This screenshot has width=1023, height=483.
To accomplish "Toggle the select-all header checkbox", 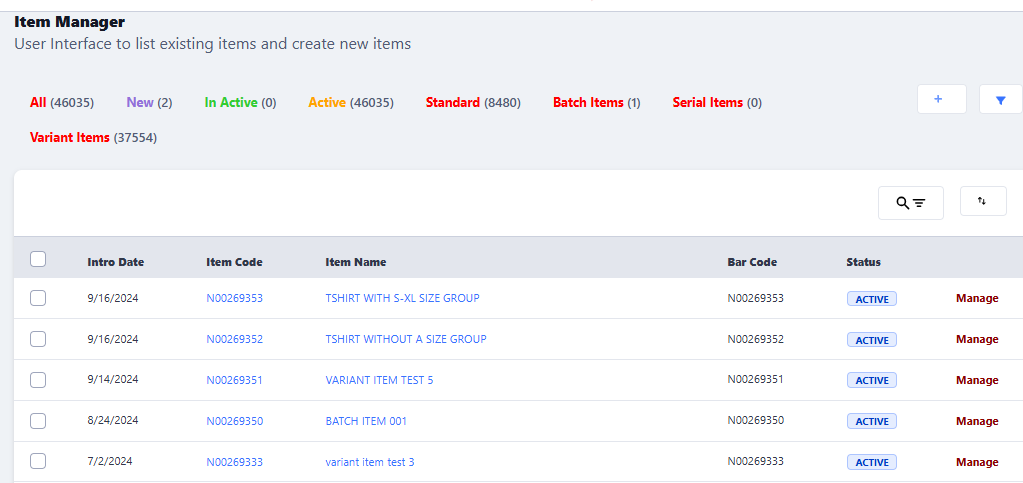I will pyautogui.click(x=38, y=260).
